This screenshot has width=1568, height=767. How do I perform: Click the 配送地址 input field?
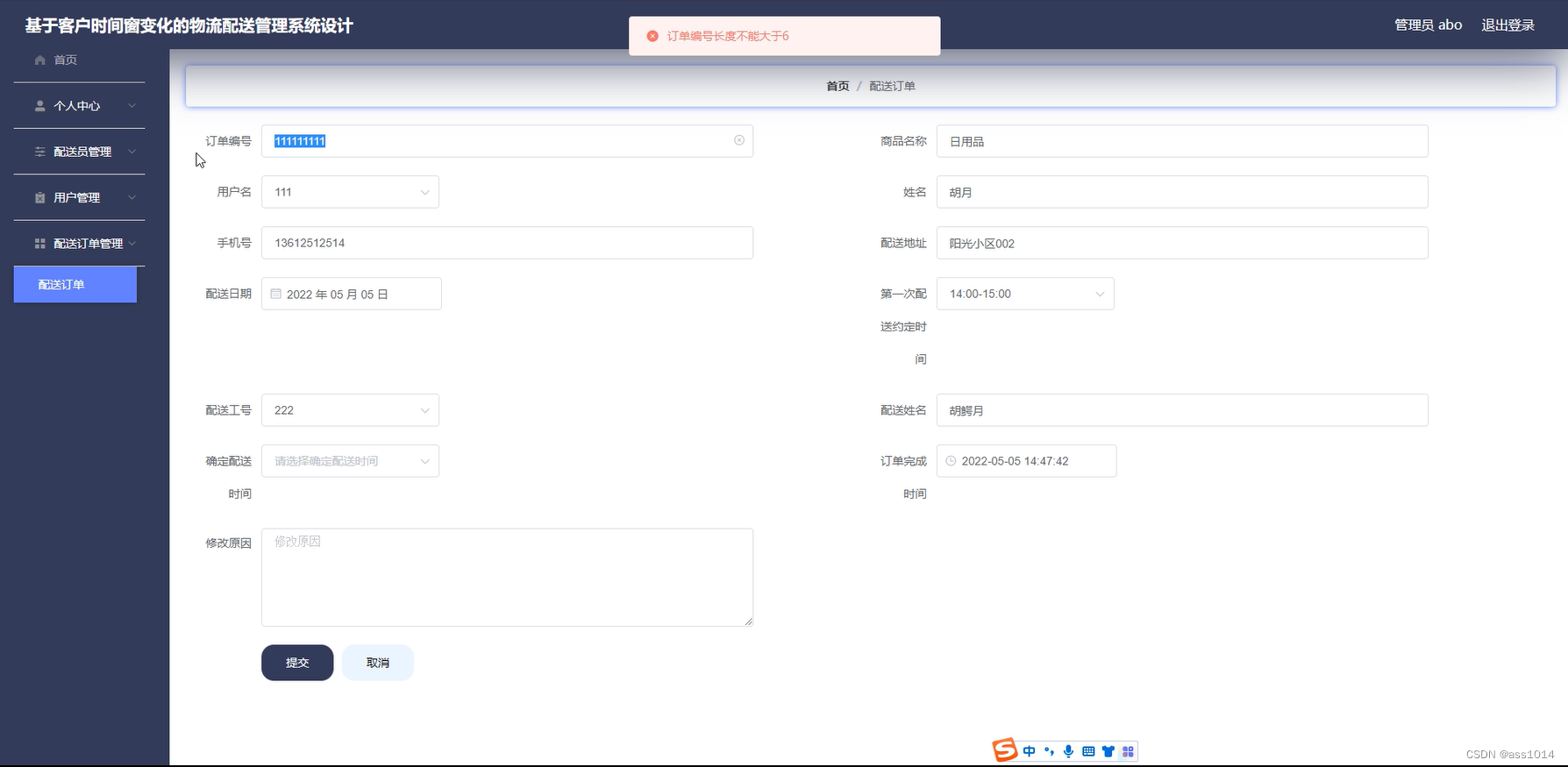(x=1182, y=243)
